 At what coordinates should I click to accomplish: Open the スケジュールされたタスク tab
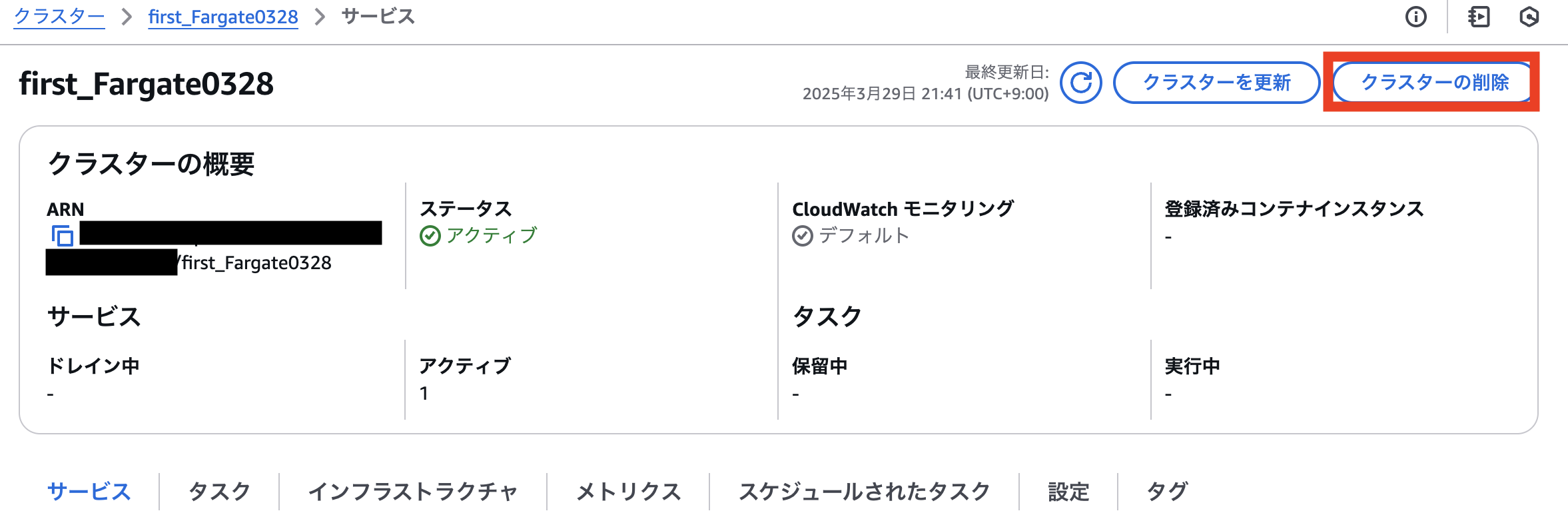coord(864,491)
